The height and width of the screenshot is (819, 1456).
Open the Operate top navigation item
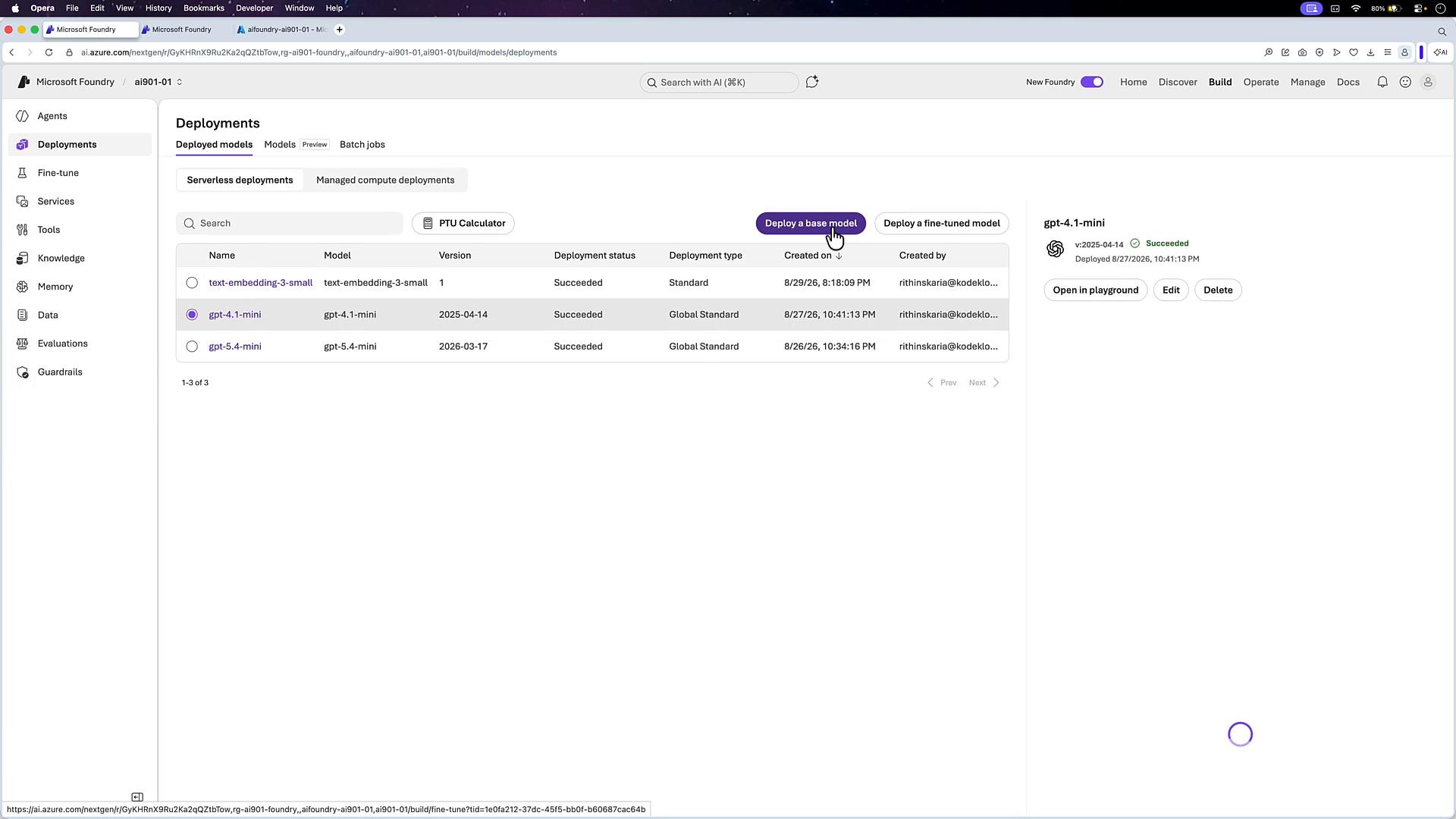(x=1261, y=82)
